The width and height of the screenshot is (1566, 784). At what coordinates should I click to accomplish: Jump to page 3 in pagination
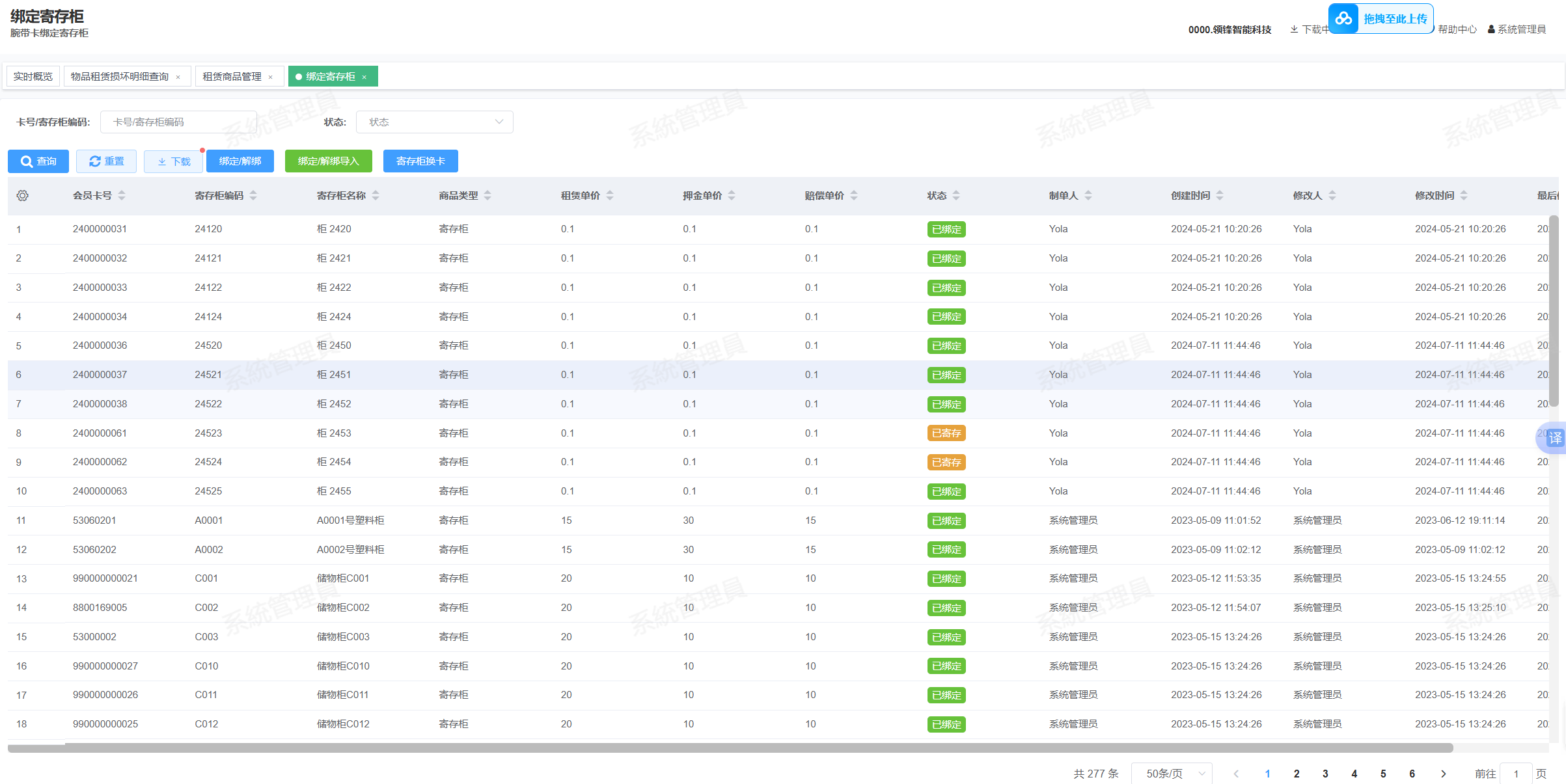(1325, 774)
